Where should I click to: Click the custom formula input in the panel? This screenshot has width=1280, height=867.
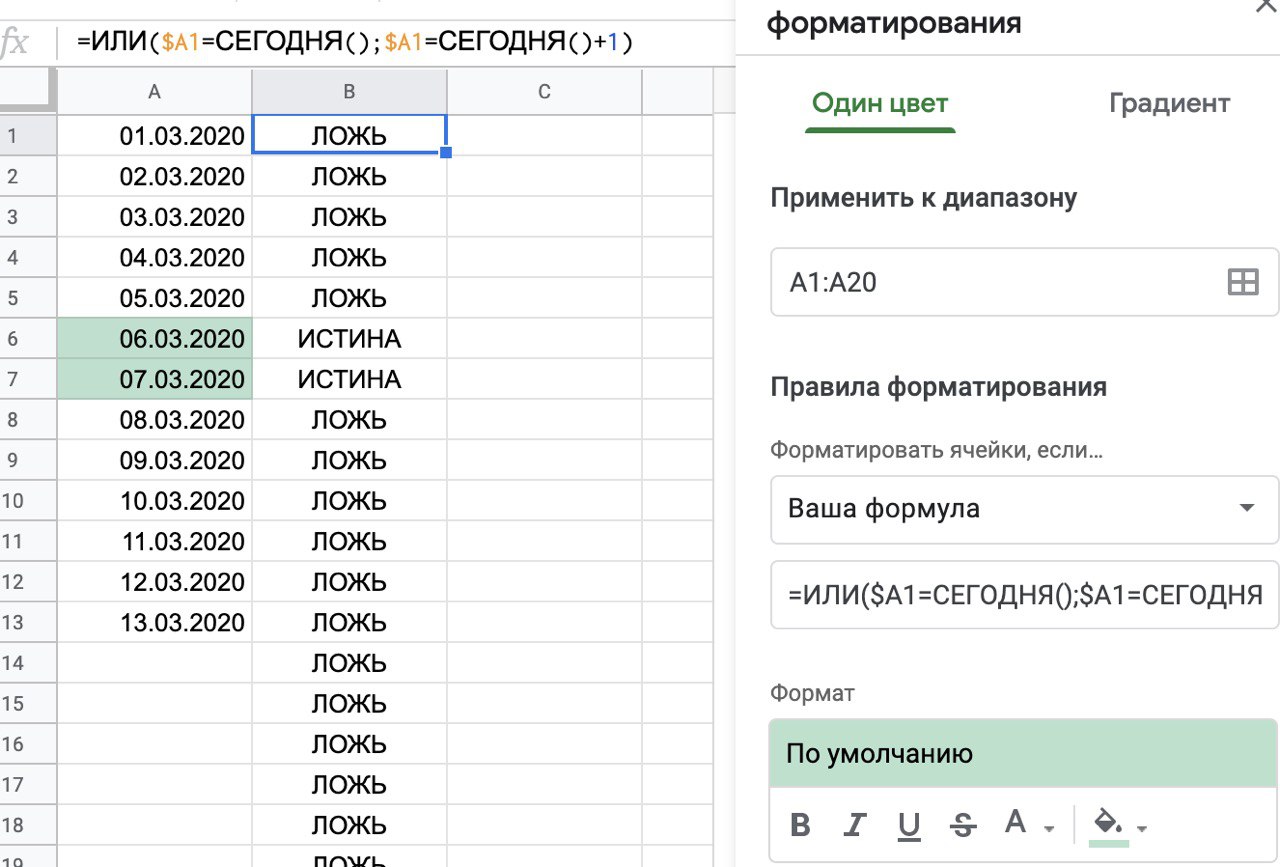click(x=1024, y=595)
